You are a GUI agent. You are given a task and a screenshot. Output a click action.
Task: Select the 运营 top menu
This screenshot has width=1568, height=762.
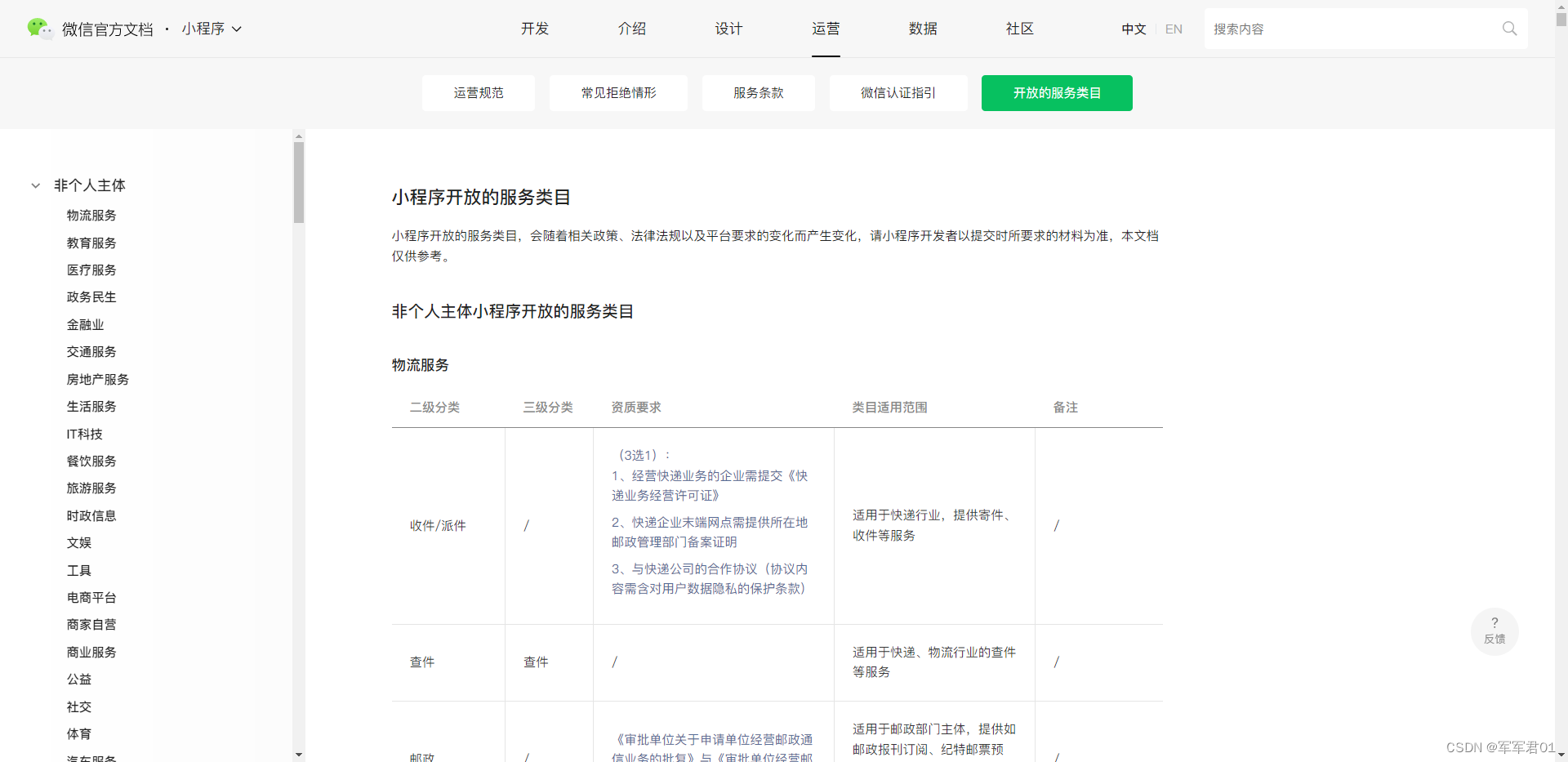click(x=826, y=29)
